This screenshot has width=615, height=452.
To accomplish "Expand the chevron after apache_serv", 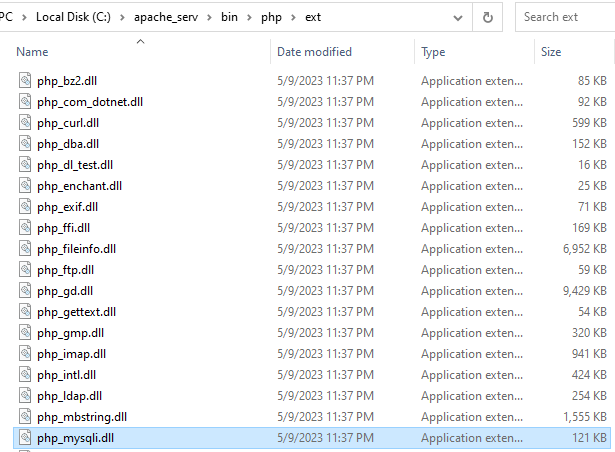I will 209,18.
